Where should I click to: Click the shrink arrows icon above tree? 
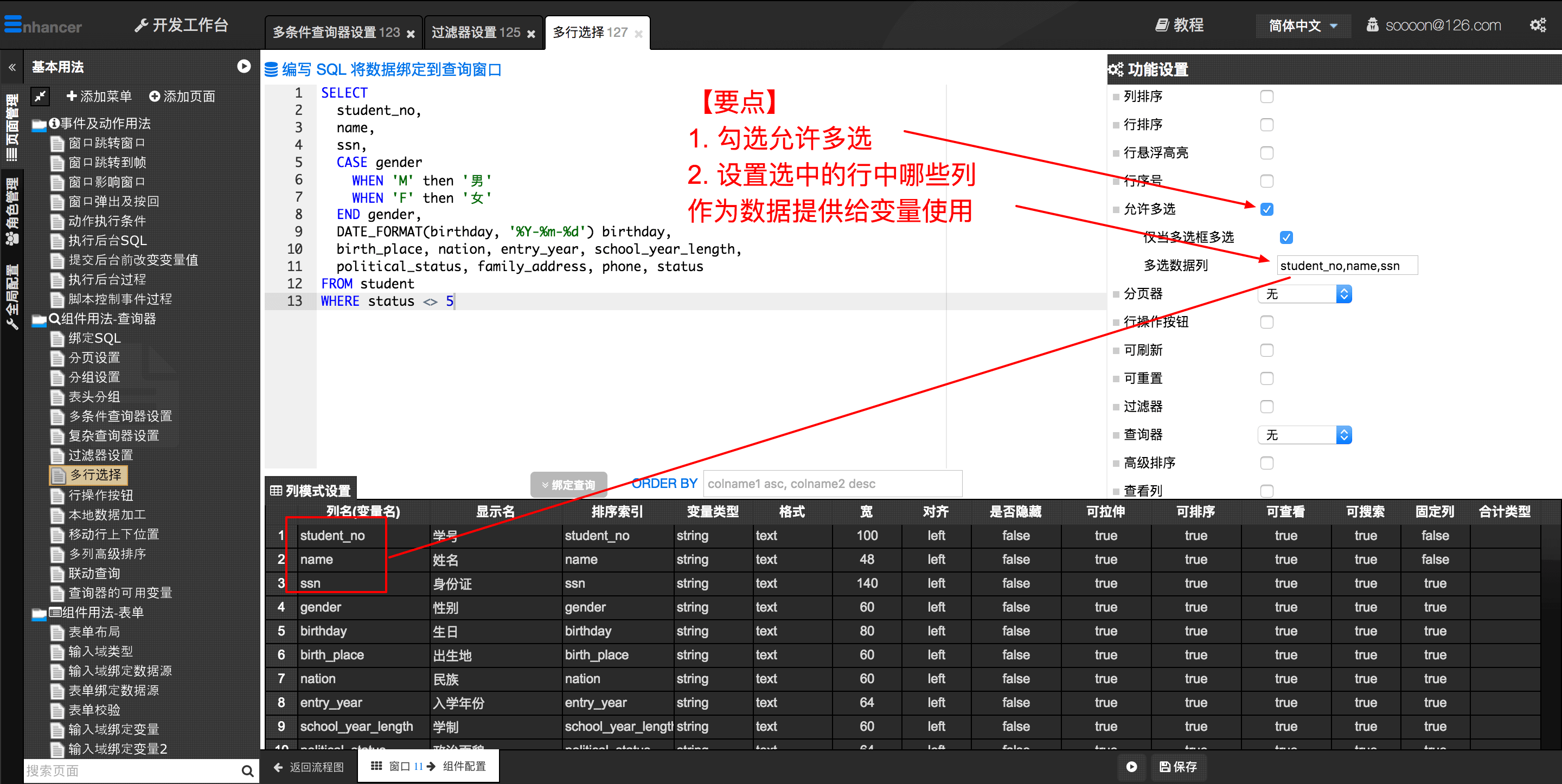(40, 96)
